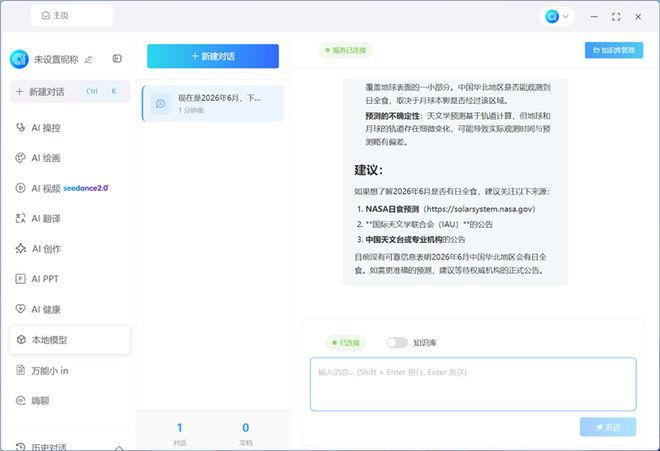
Task: Toggle the 知识库 switch
Action: [x=397, y=343]
